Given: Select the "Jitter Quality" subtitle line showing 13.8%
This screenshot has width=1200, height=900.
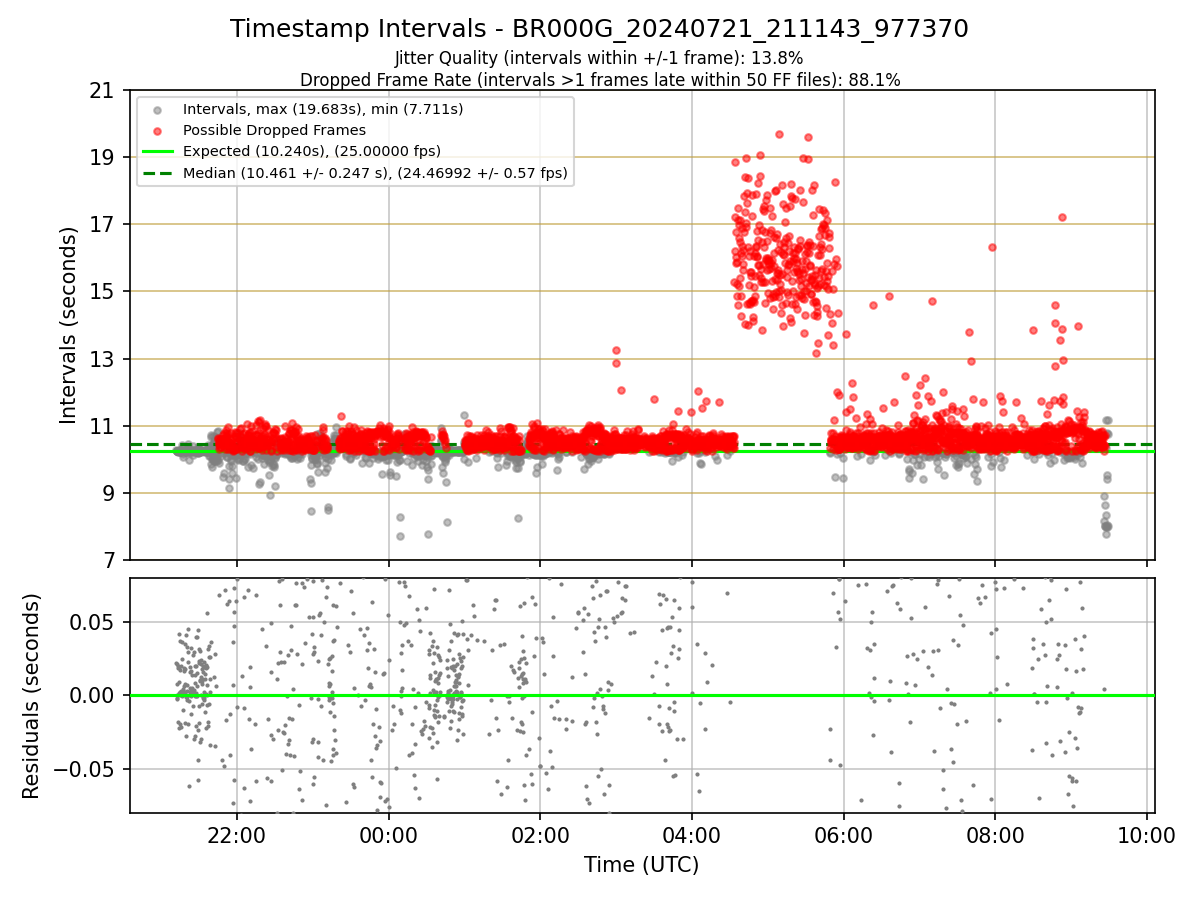Looking at the screenshot, I should tap(599, 58).
